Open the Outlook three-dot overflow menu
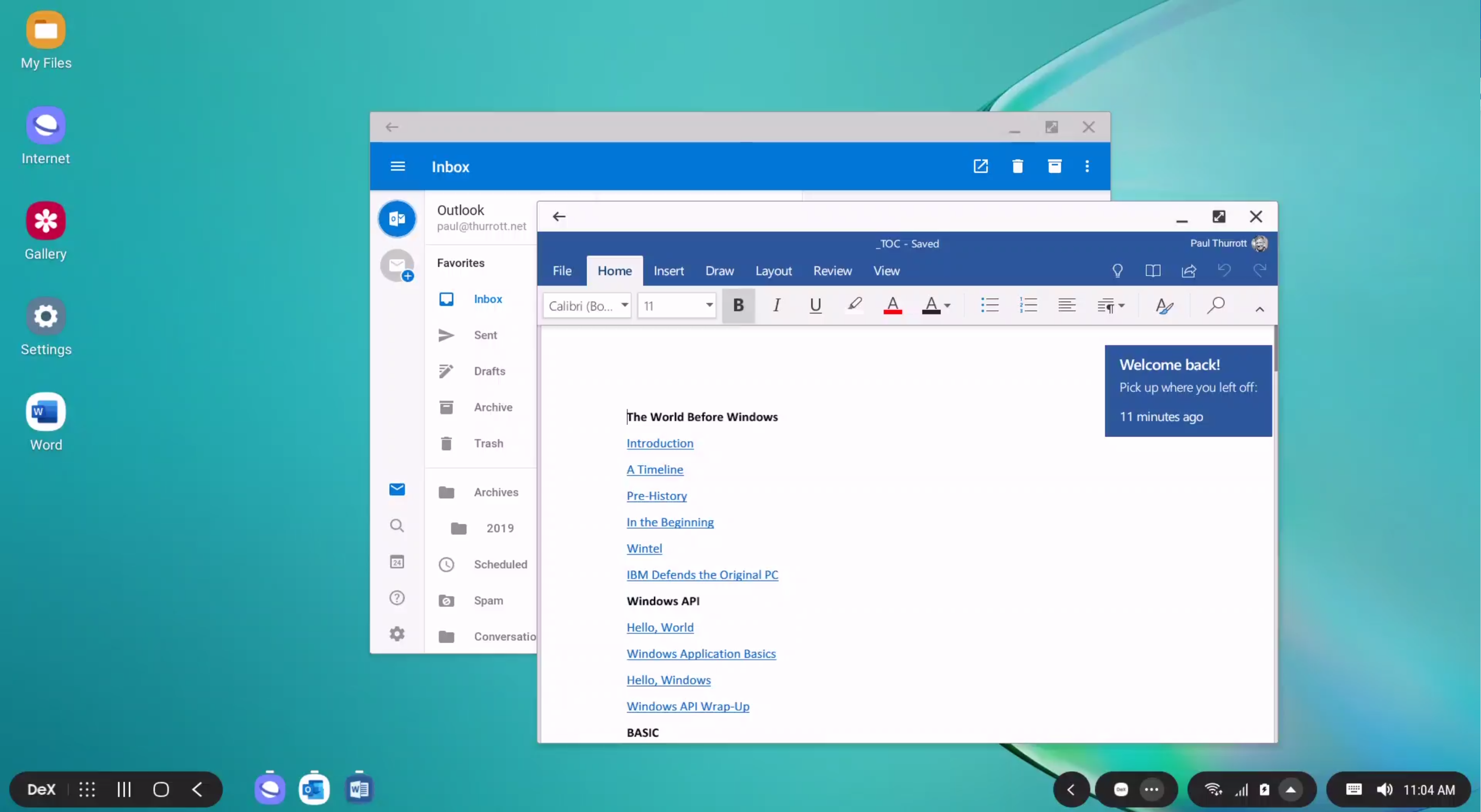Viewport: 1481px width, 812px height. [x=1086, y=167]
